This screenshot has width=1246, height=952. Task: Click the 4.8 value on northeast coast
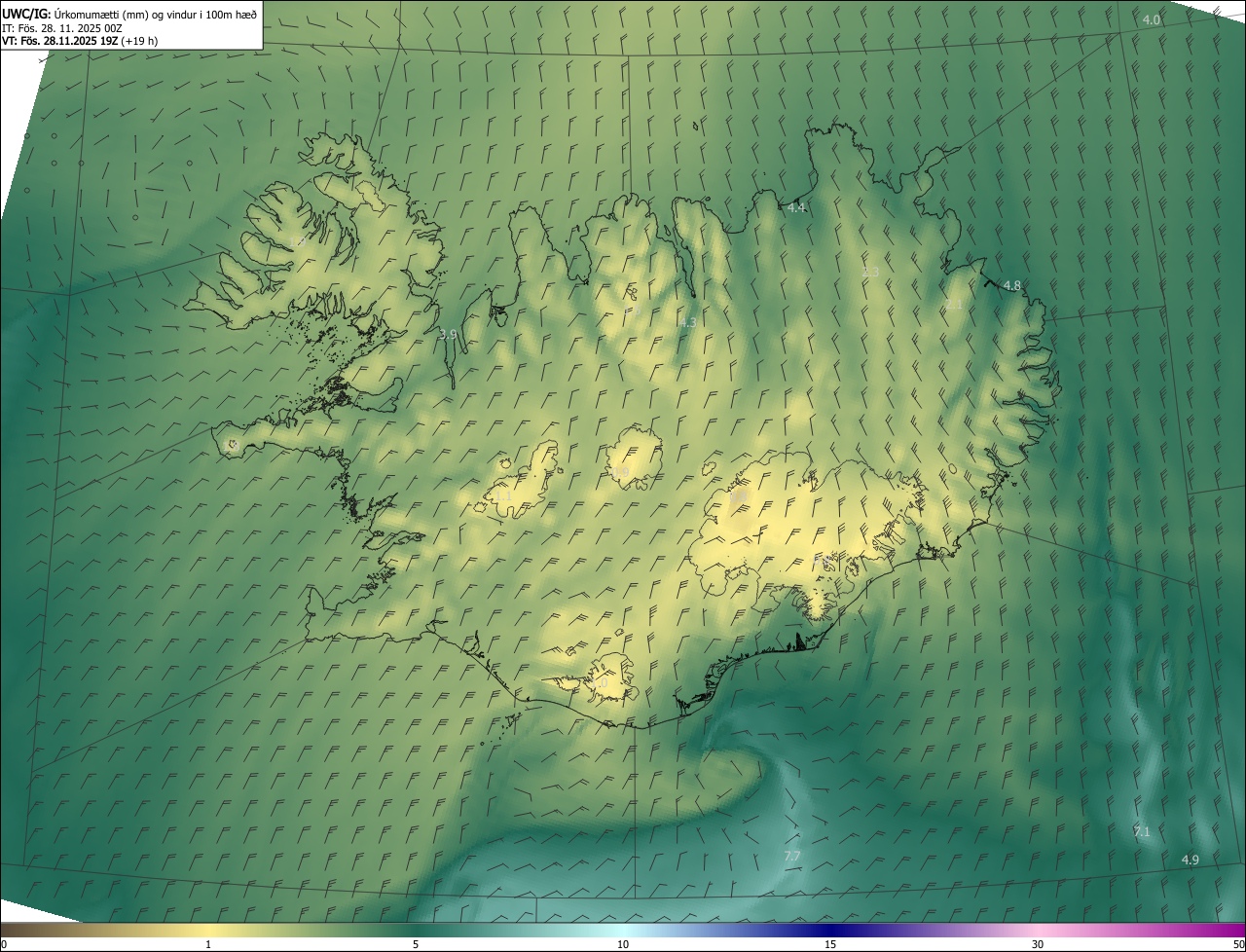(1011, 286)
